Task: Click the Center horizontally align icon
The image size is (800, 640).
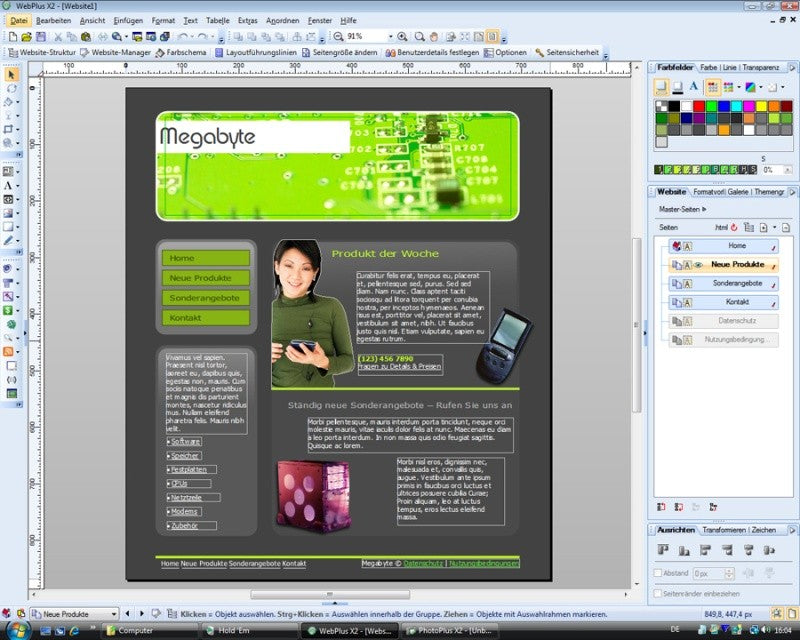Action: pyautogui.click(x=748, y=550)
